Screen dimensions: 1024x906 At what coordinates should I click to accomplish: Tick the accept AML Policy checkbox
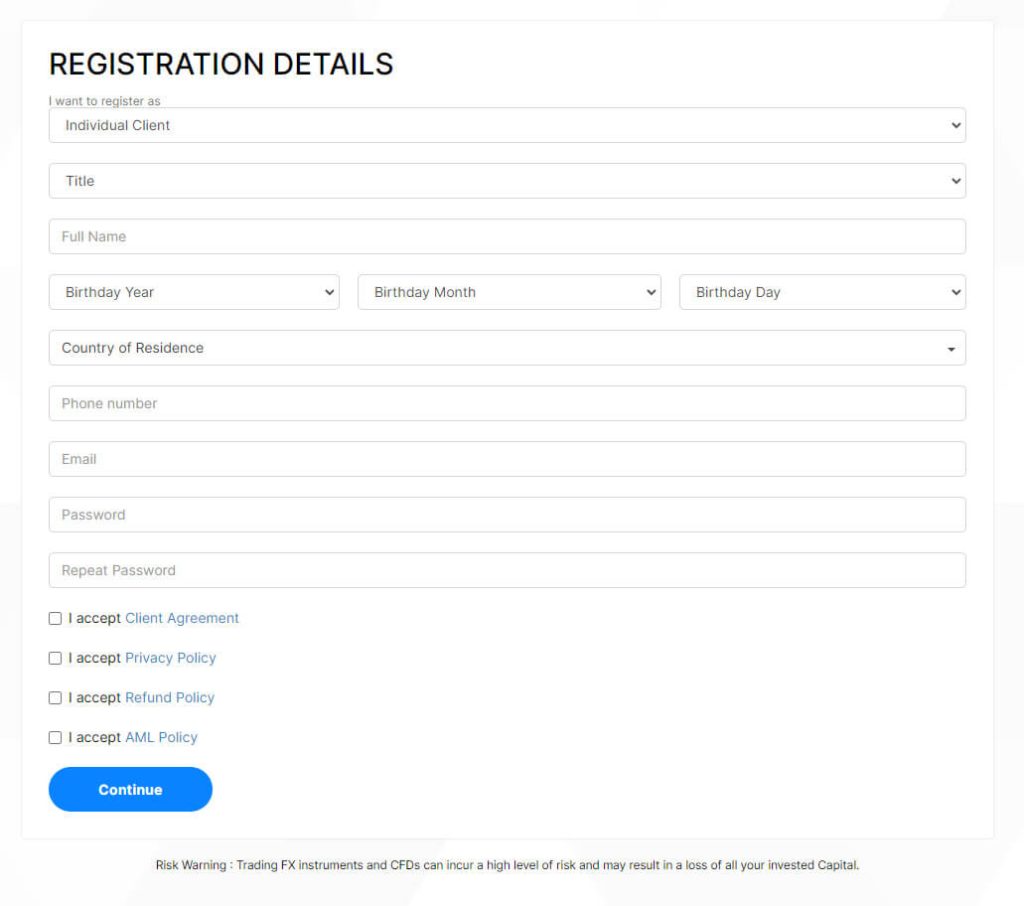56,737
